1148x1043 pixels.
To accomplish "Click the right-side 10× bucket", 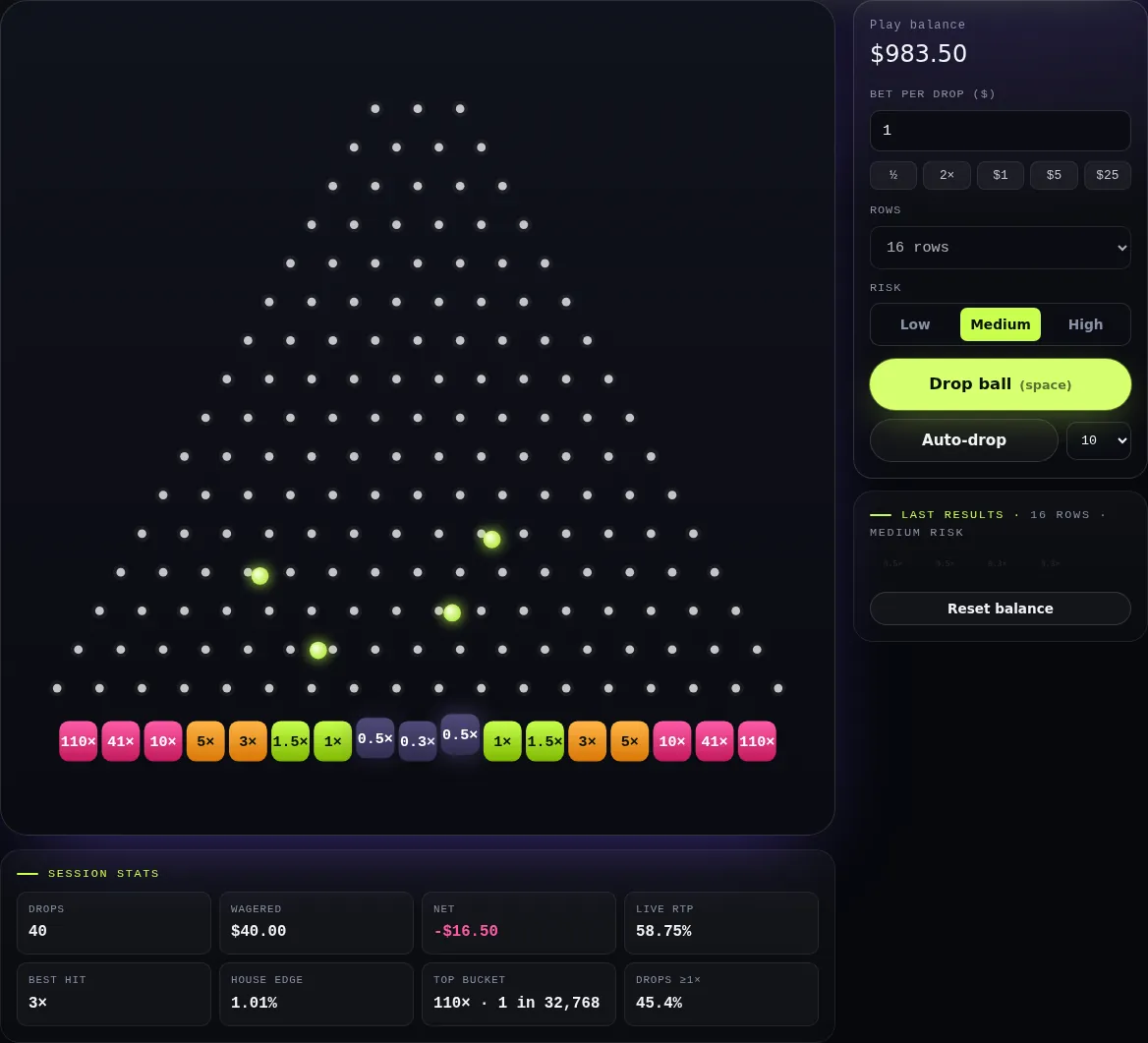I will tap(672, 741).
